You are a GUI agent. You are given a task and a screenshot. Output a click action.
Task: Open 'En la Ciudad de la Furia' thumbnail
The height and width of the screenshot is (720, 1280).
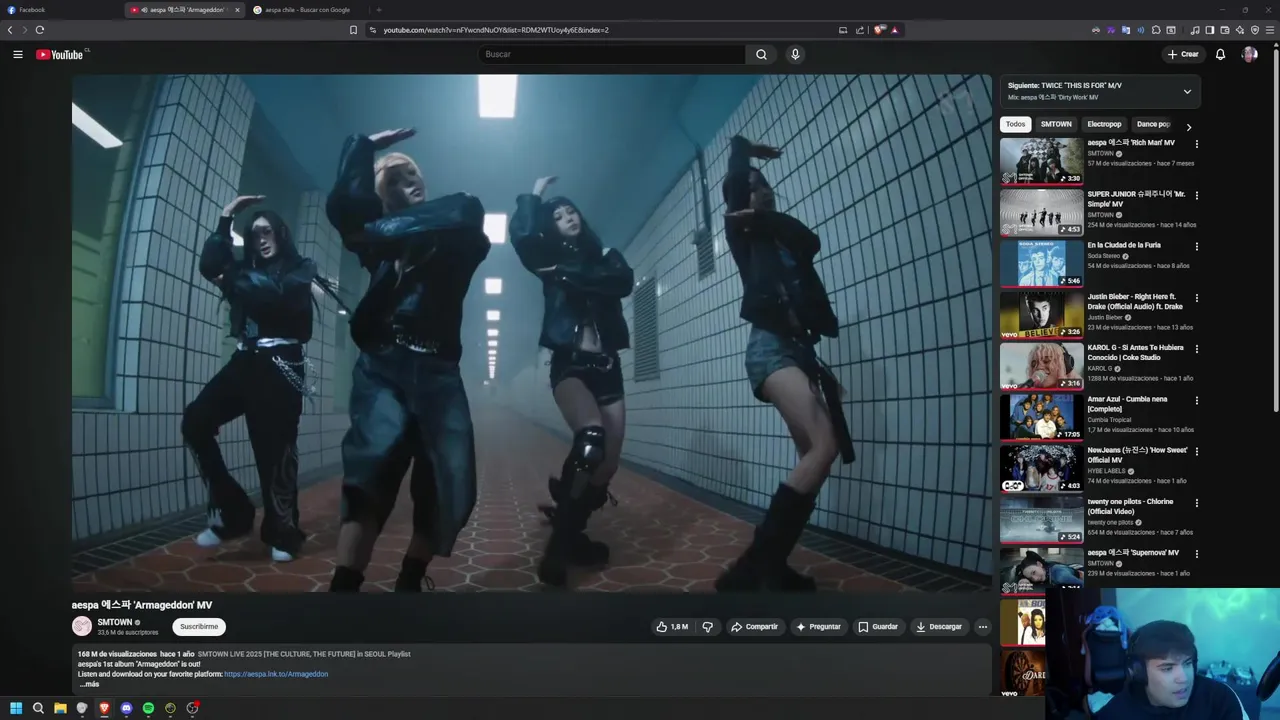[x=1041, y=263]
